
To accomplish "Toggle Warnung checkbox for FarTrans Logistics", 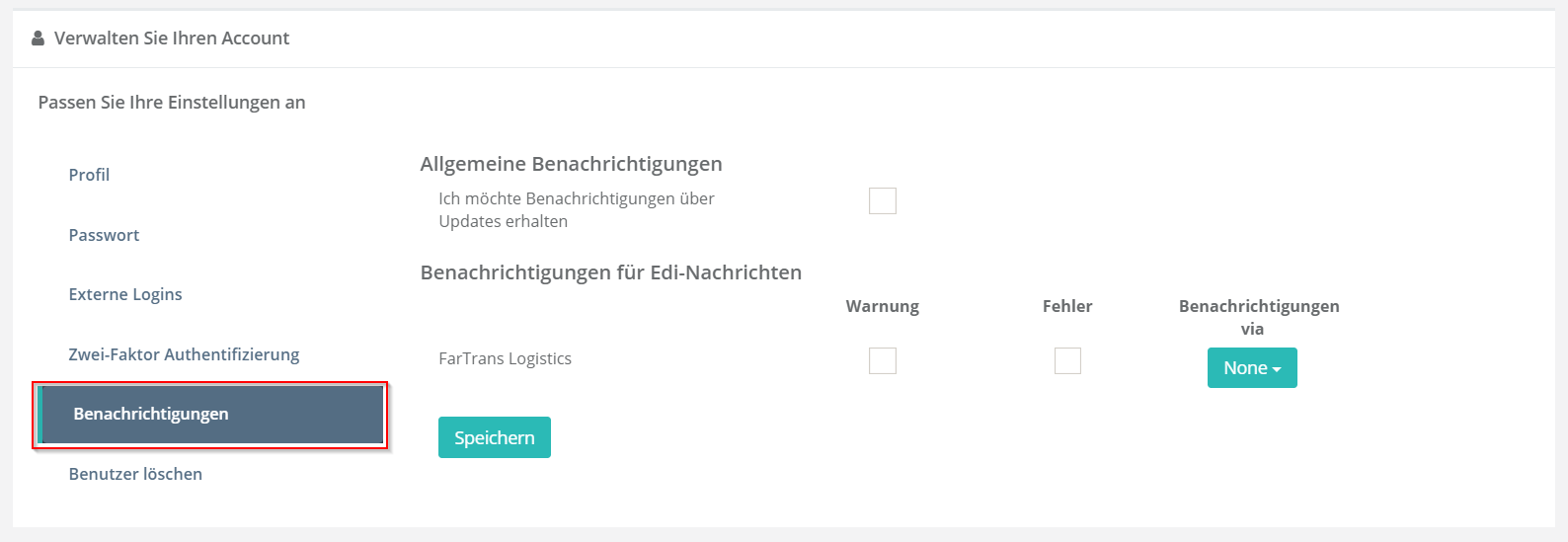I will 882,361.
